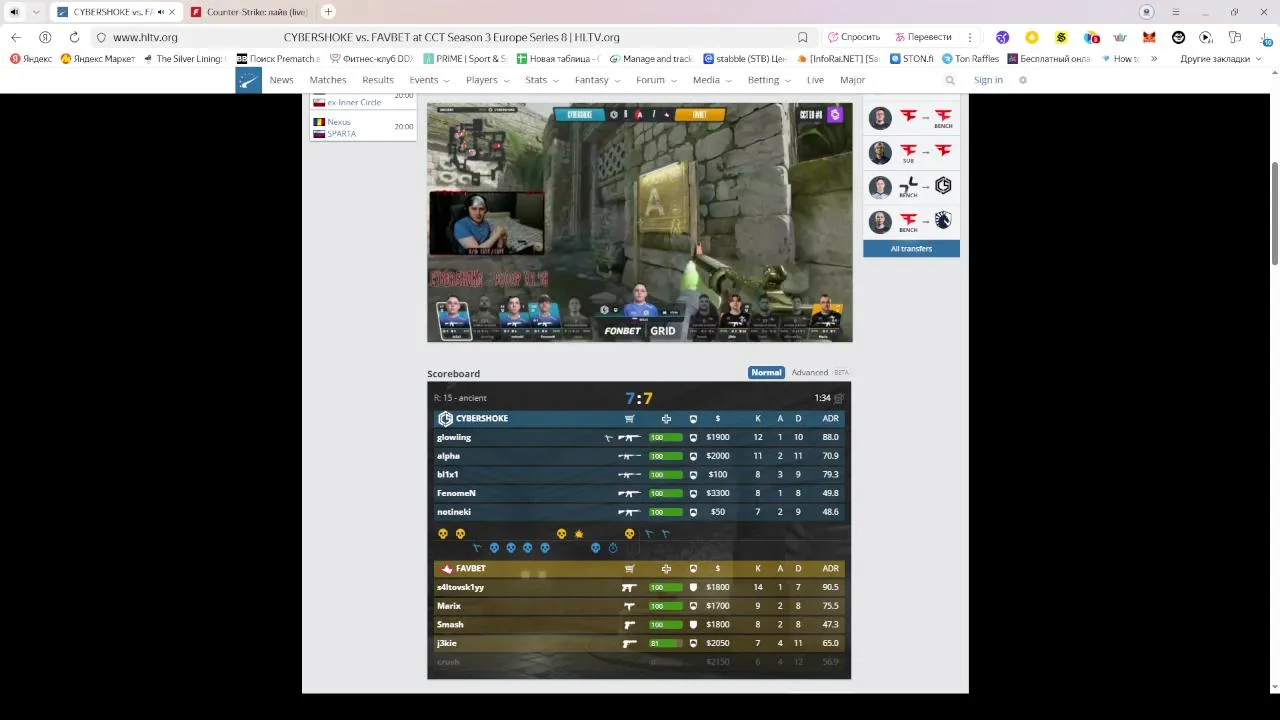Screen dimensions: 1280x720
Task: Click s4ltovsk1yy's green health bar
Action: pyautogui.click(x=666, y=588)
